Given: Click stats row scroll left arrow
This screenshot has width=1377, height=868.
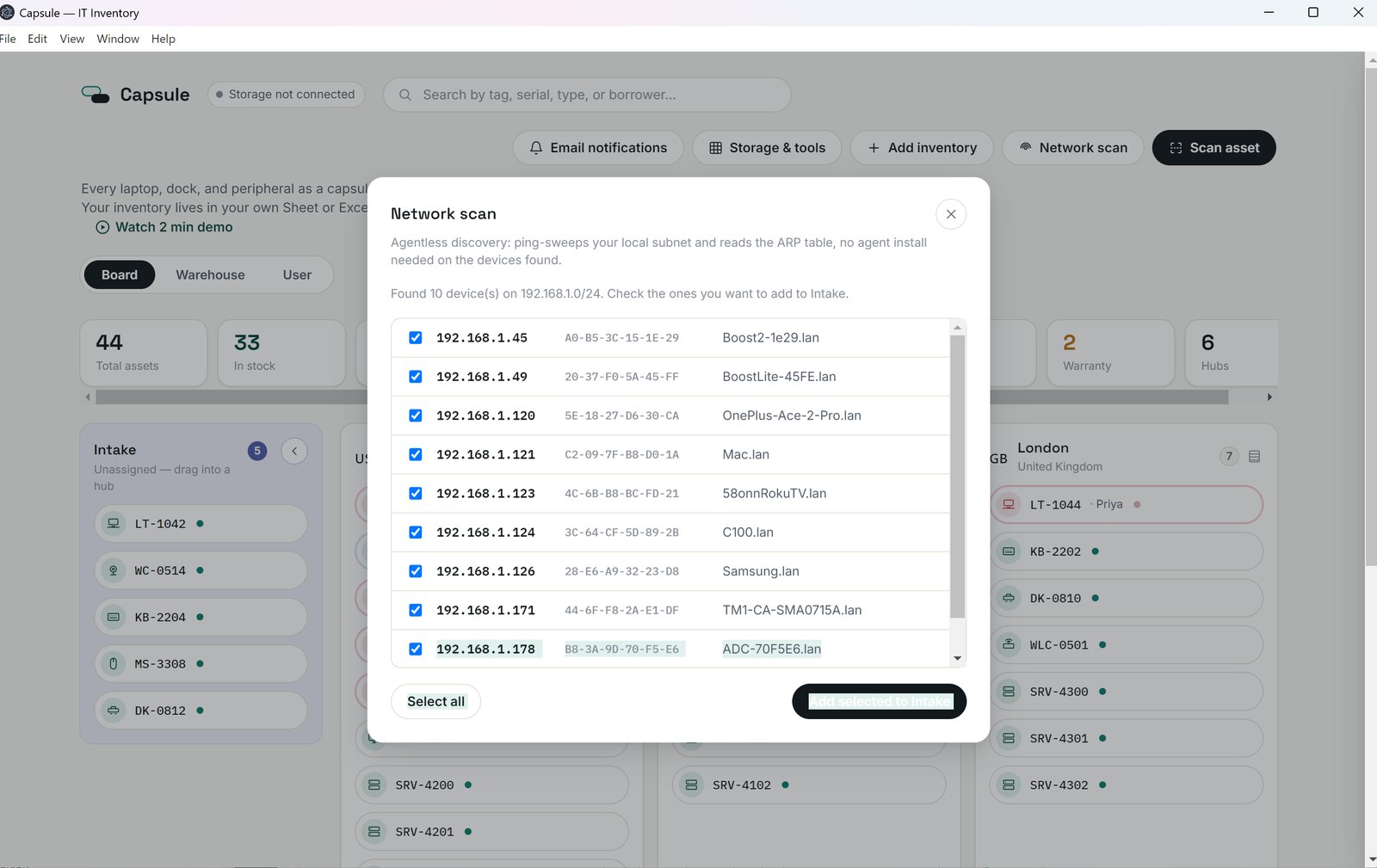Looking at the screenshot, I should coord(87,397).
